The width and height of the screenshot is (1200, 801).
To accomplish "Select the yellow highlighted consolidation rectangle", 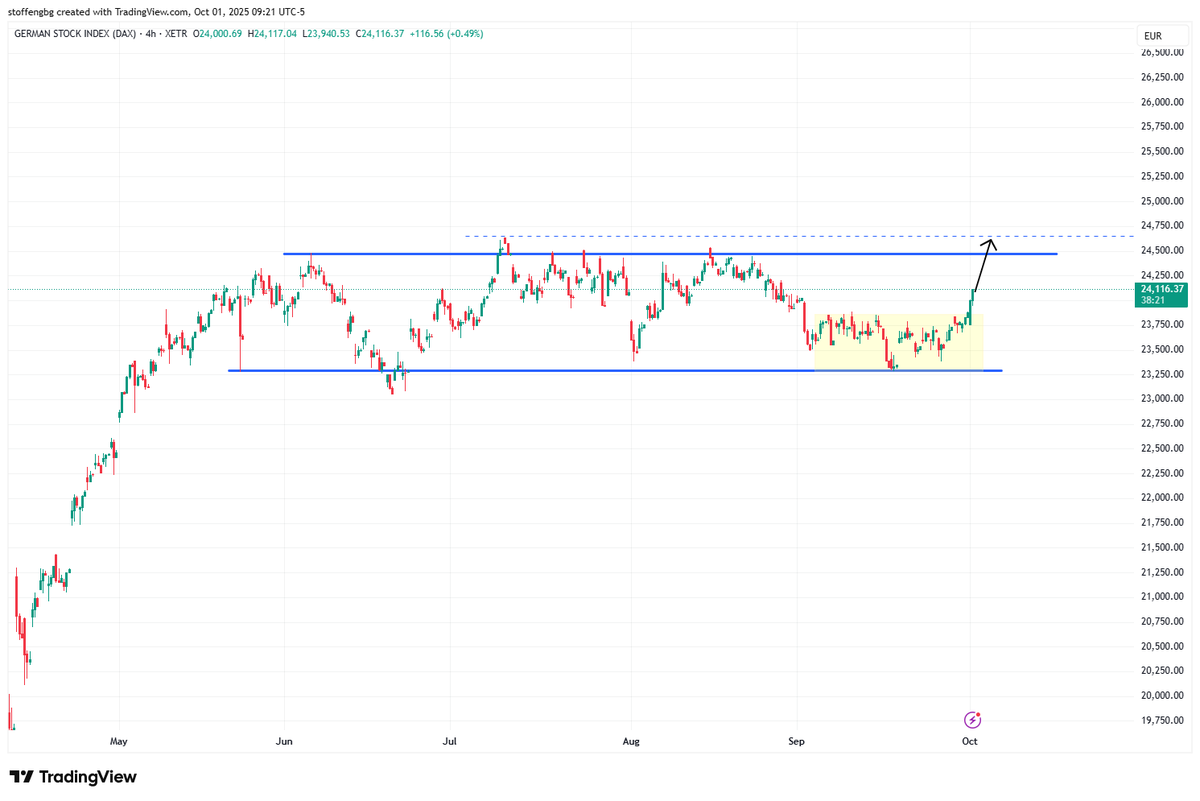I will pos(900,343).
